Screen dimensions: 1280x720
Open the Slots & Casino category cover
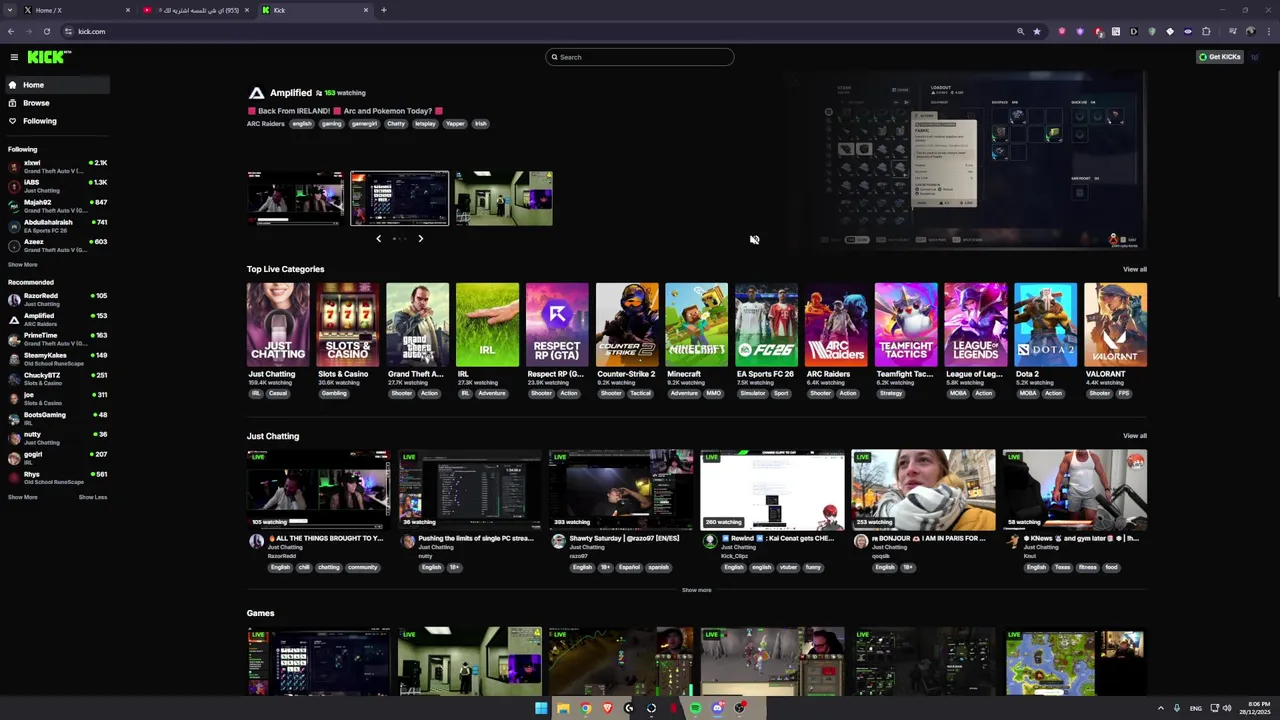pyautogui.click(x=348, y=325)
